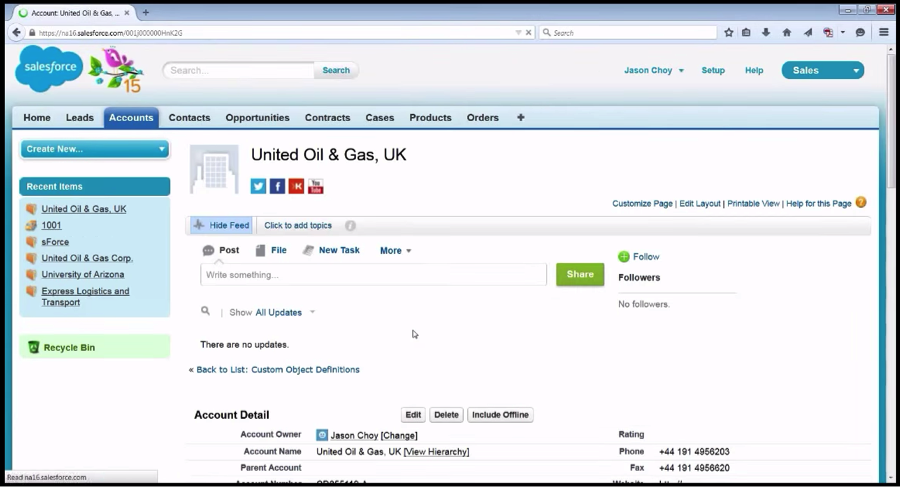This screenshot has height=487, width=900.
Task: Open the Contacts tab
Action: click(x=189, y=117)
